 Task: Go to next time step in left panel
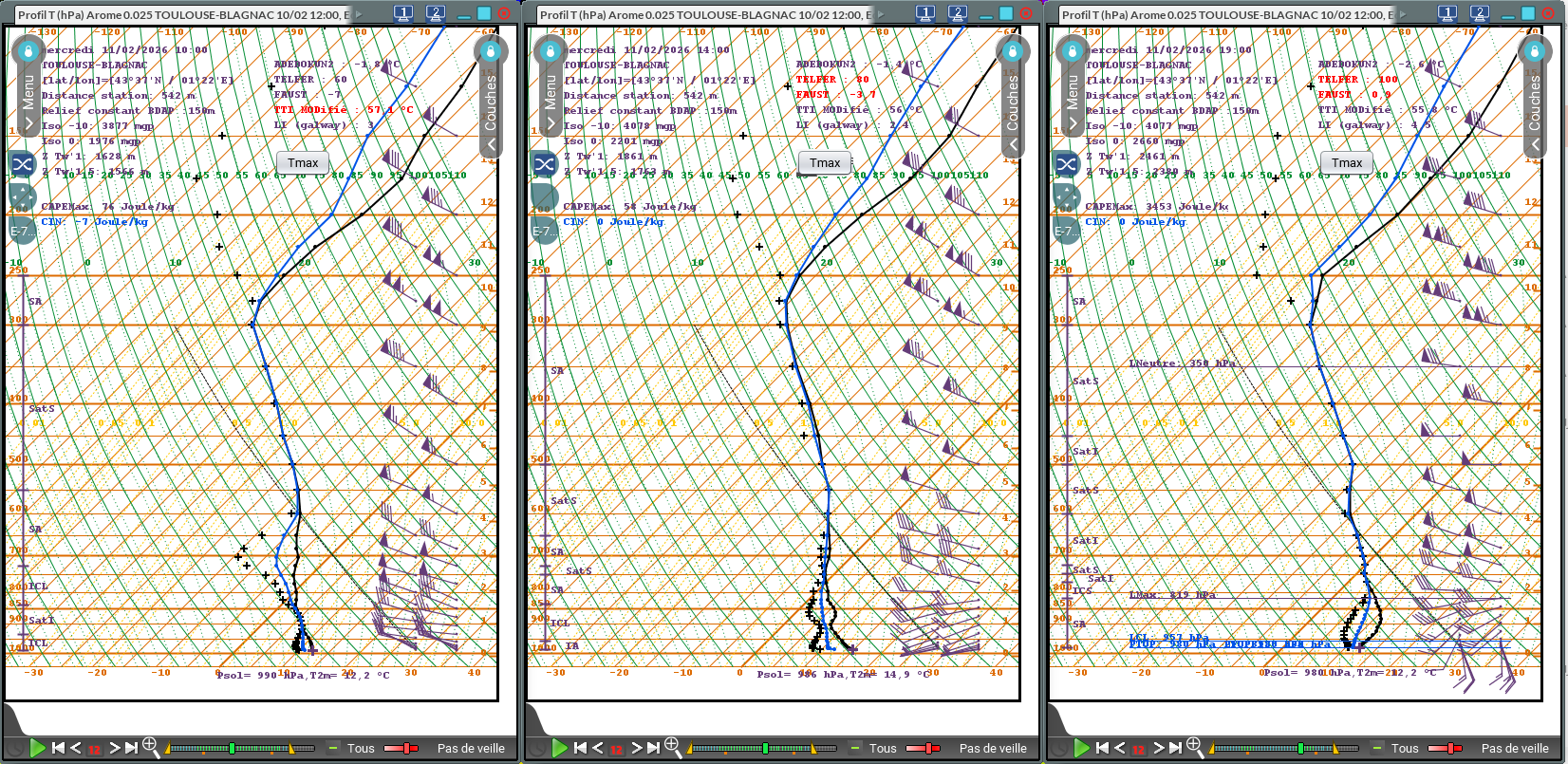pos(114,748)
